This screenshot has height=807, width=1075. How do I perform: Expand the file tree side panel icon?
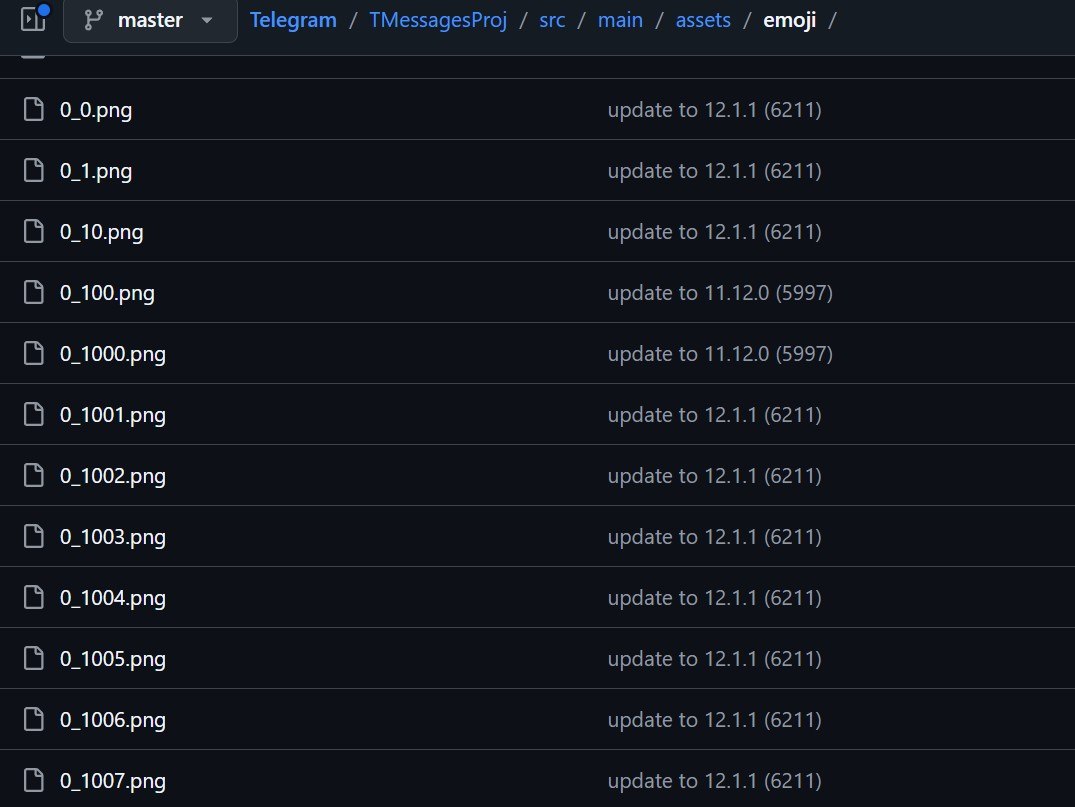(33, 20)
